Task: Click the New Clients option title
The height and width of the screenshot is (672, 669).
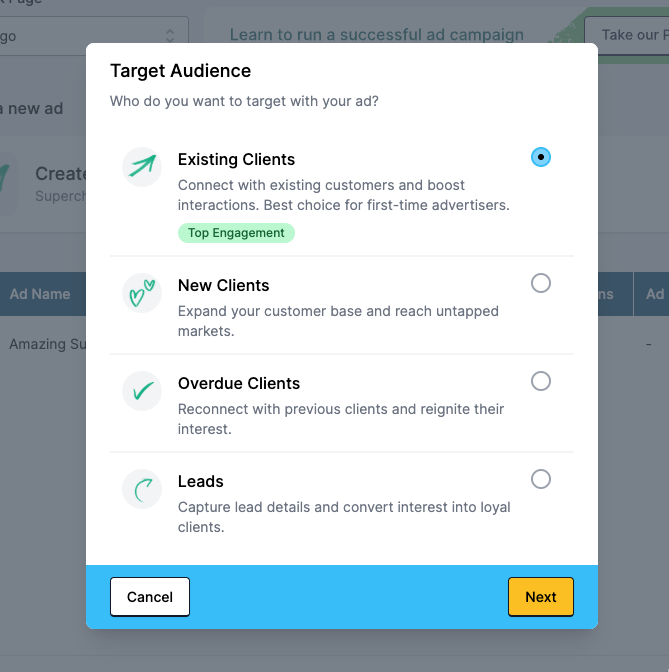Action: (223, 285)
